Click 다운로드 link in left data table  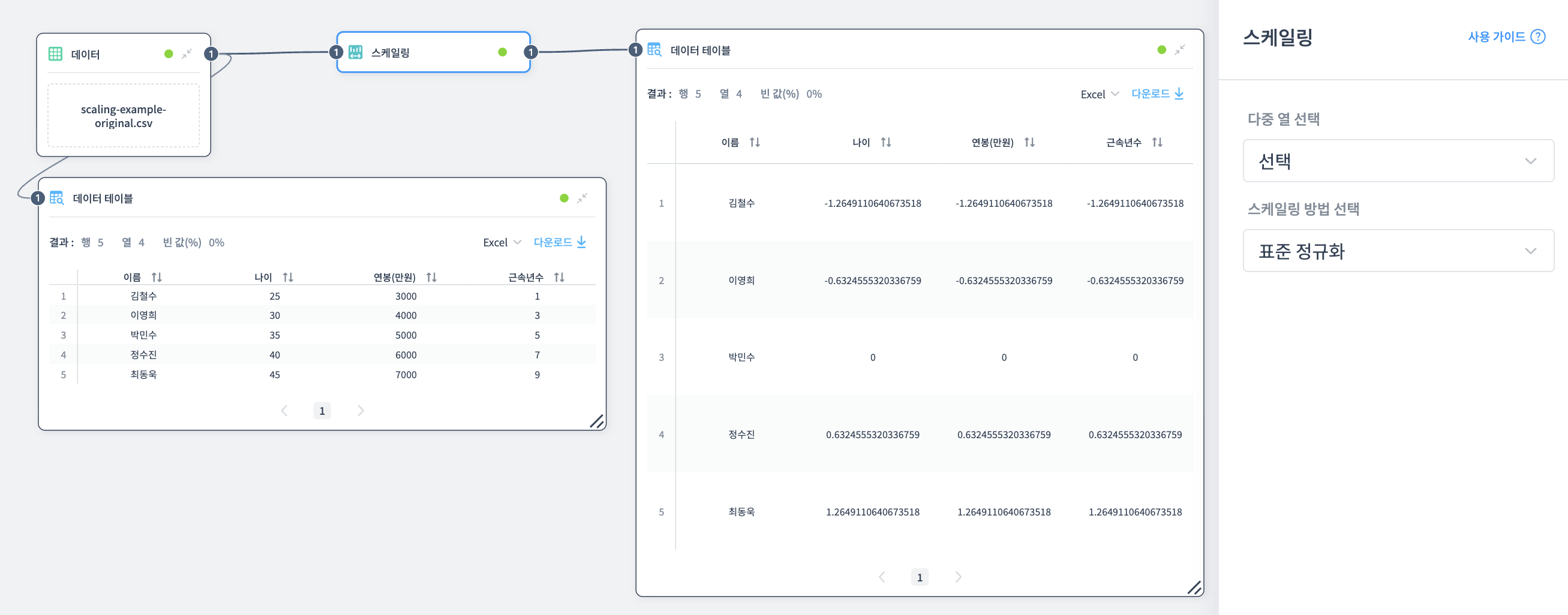(x=559, y=242)
